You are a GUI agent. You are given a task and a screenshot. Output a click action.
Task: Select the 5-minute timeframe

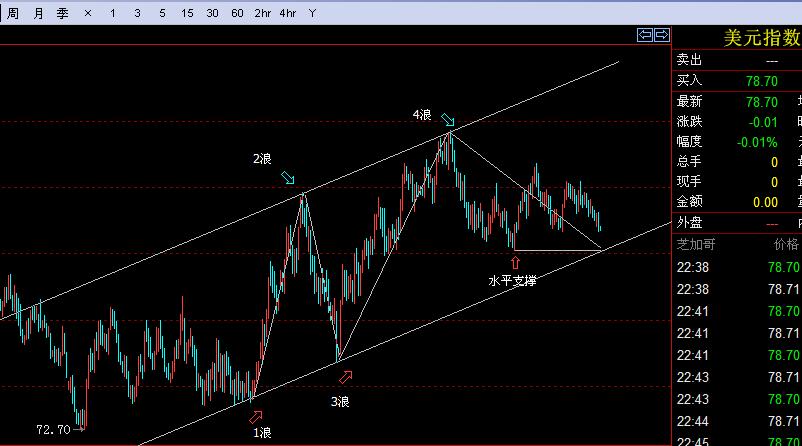(162, 13)
